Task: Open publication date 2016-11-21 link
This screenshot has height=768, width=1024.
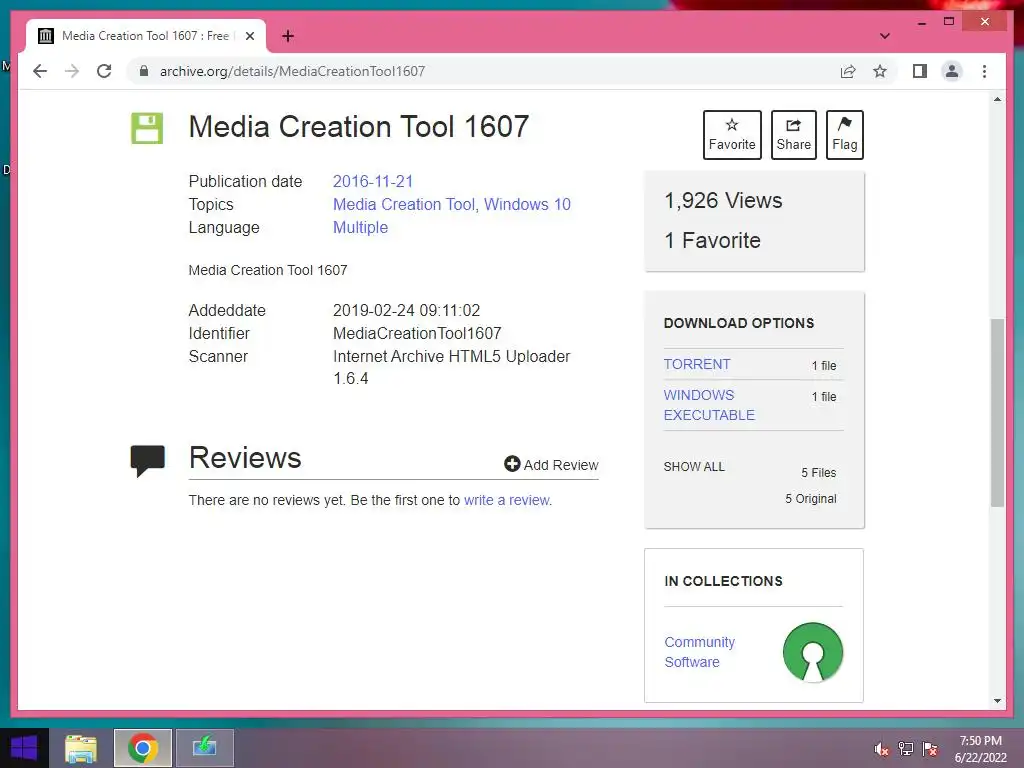Action: 373,182
